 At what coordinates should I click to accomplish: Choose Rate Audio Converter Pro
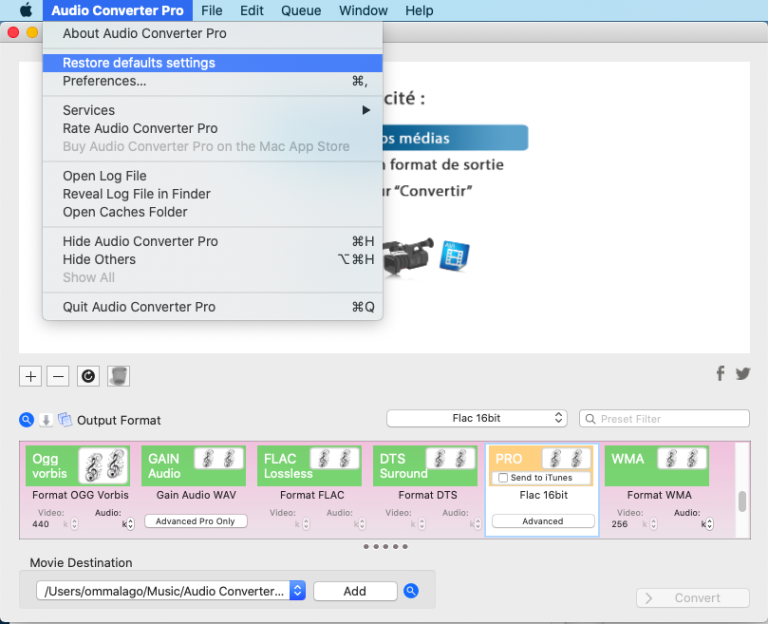[213, 128]
